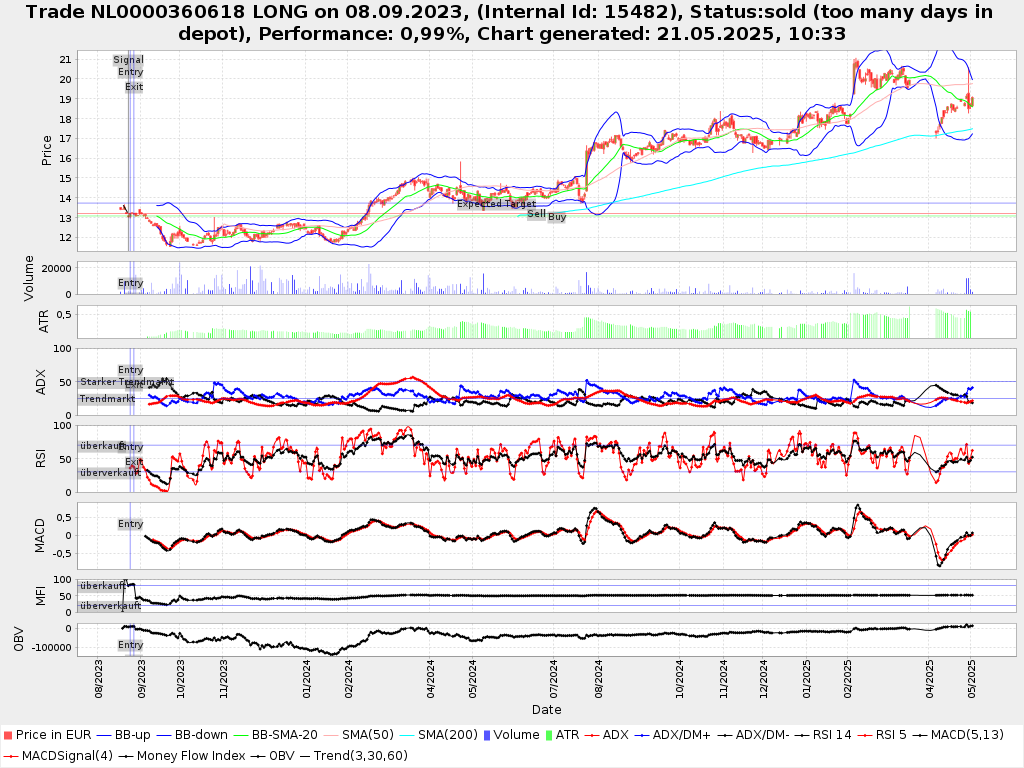Click the Exit annotation in price chart
This screenshot has width=1024, height=768.
[x=134, y=87]
